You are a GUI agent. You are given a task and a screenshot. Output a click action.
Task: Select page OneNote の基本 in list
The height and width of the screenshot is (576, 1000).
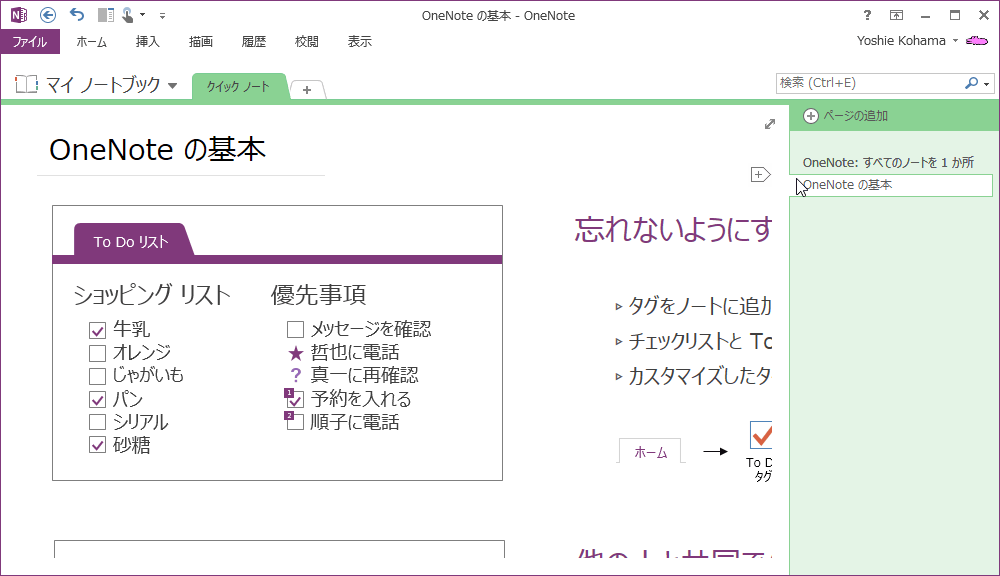pyautogui.click(x=891, y=185)
